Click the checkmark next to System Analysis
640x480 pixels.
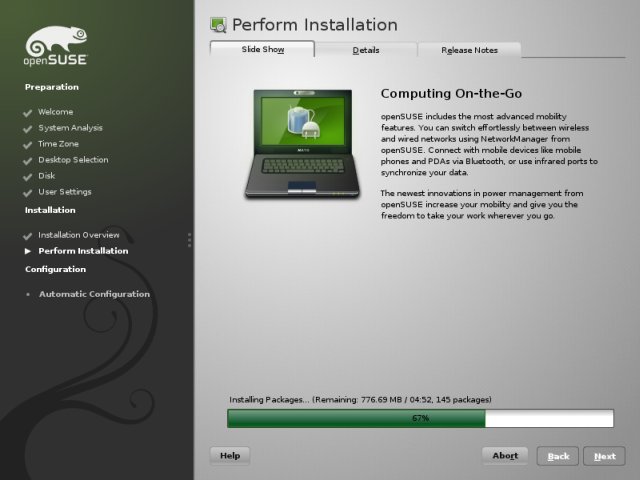pyautogui.click(x=28, y=129)
